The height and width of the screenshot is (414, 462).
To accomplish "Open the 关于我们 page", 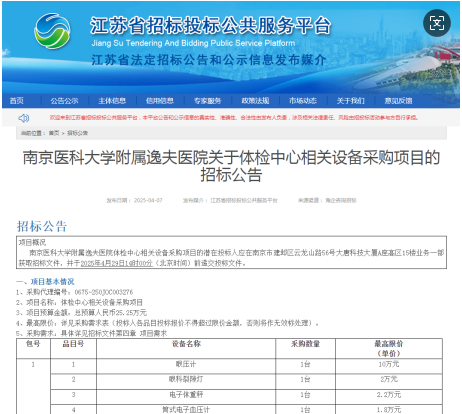I will pyautogui.click(x=351, y=101).
